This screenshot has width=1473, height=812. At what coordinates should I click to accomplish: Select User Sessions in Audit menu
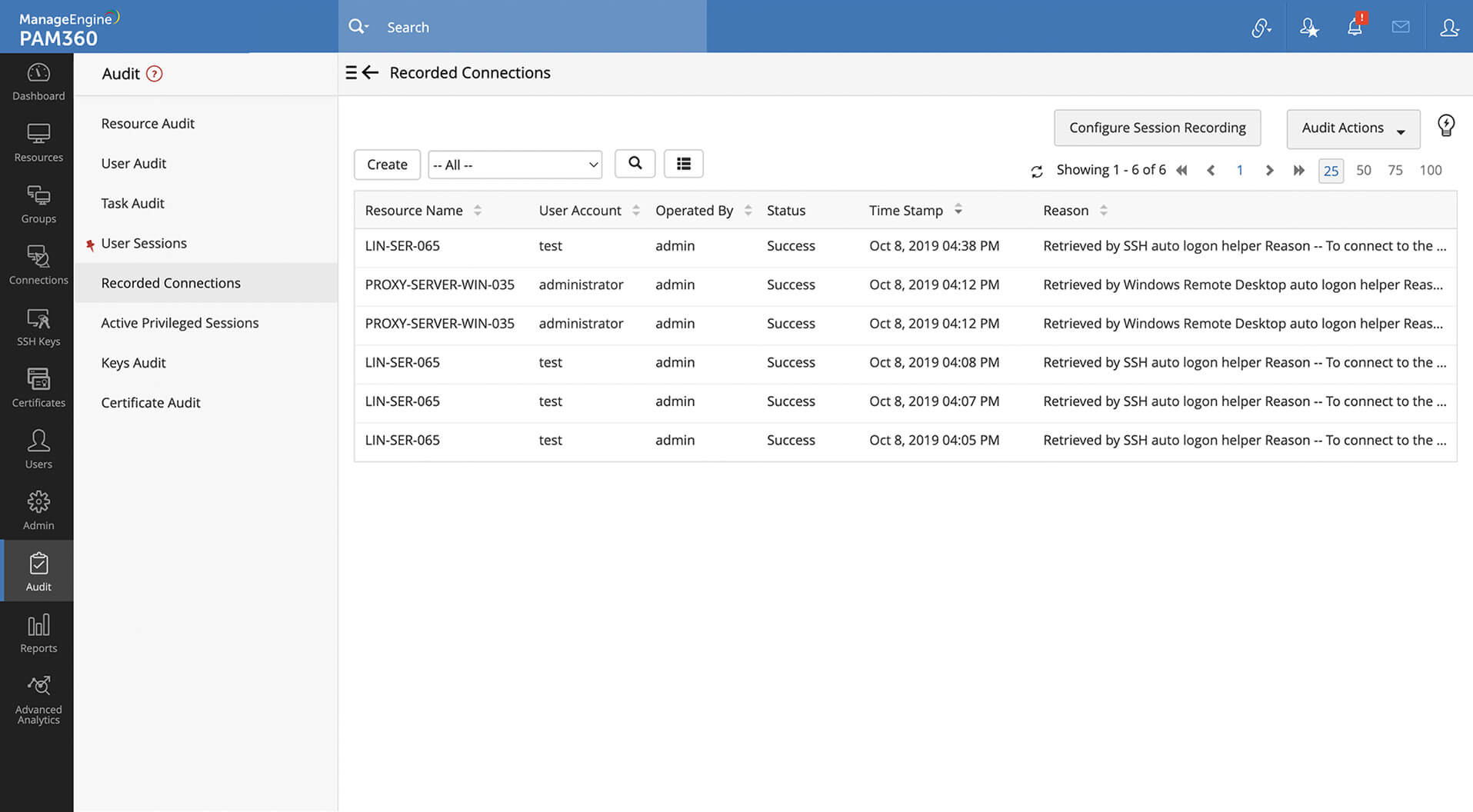point(144,243)
